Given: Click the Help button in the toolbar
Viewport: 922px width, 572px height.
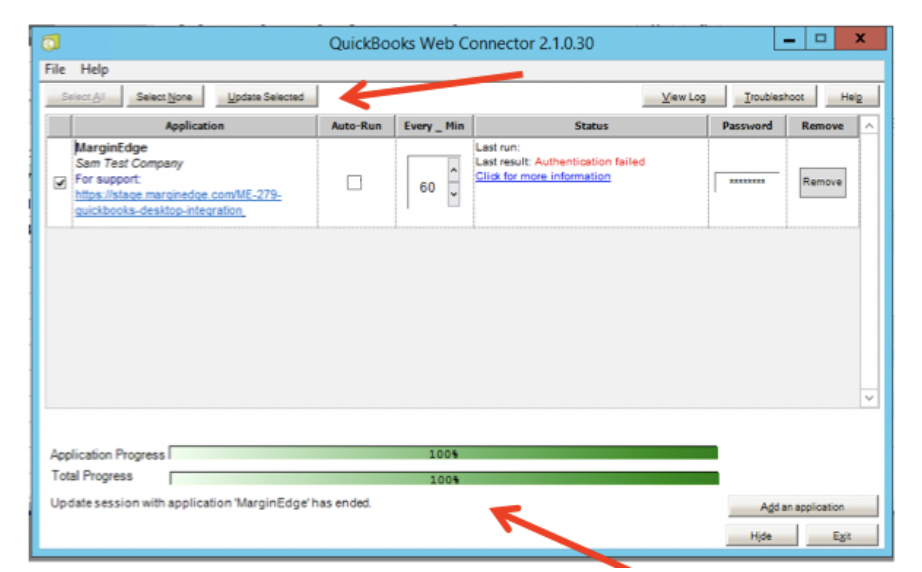Looking at the screenshot, I should click(851, 96).
